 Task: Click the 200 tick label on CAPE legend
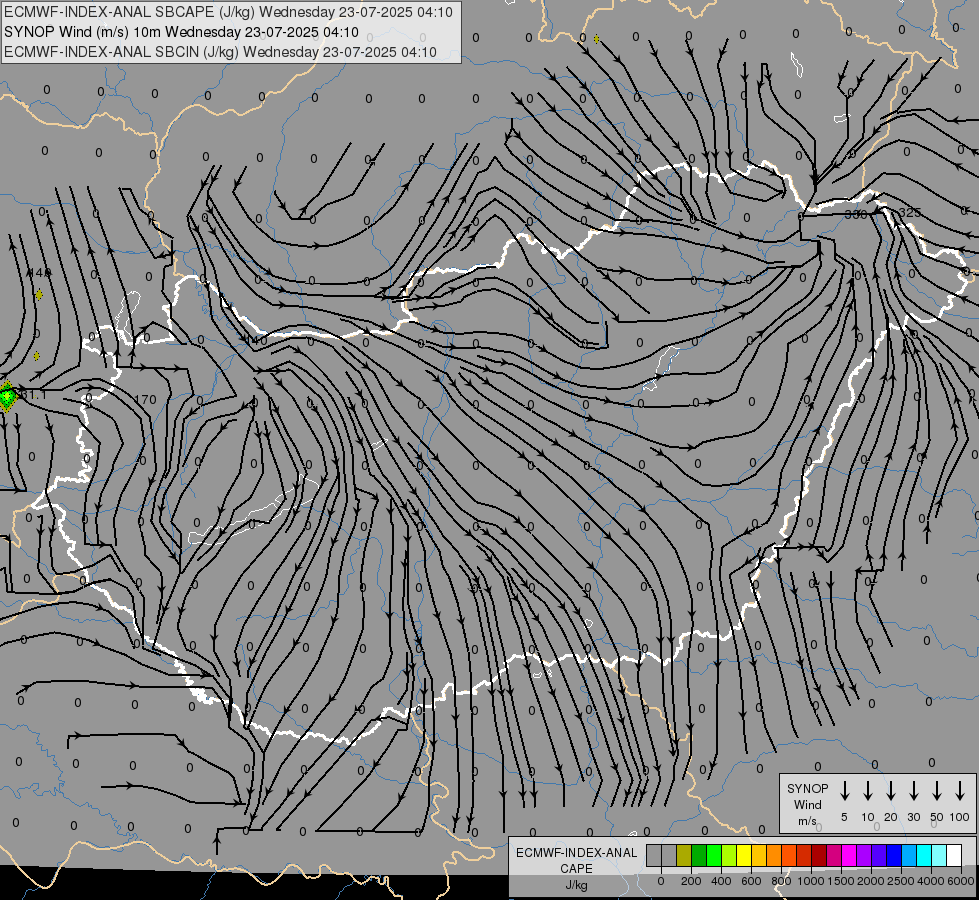[x=691, y=881]
